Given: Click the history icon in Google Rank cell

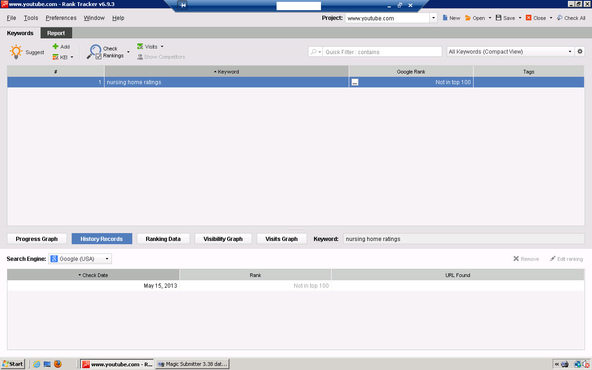Looking at the screenshot, I should click(355, 82).
